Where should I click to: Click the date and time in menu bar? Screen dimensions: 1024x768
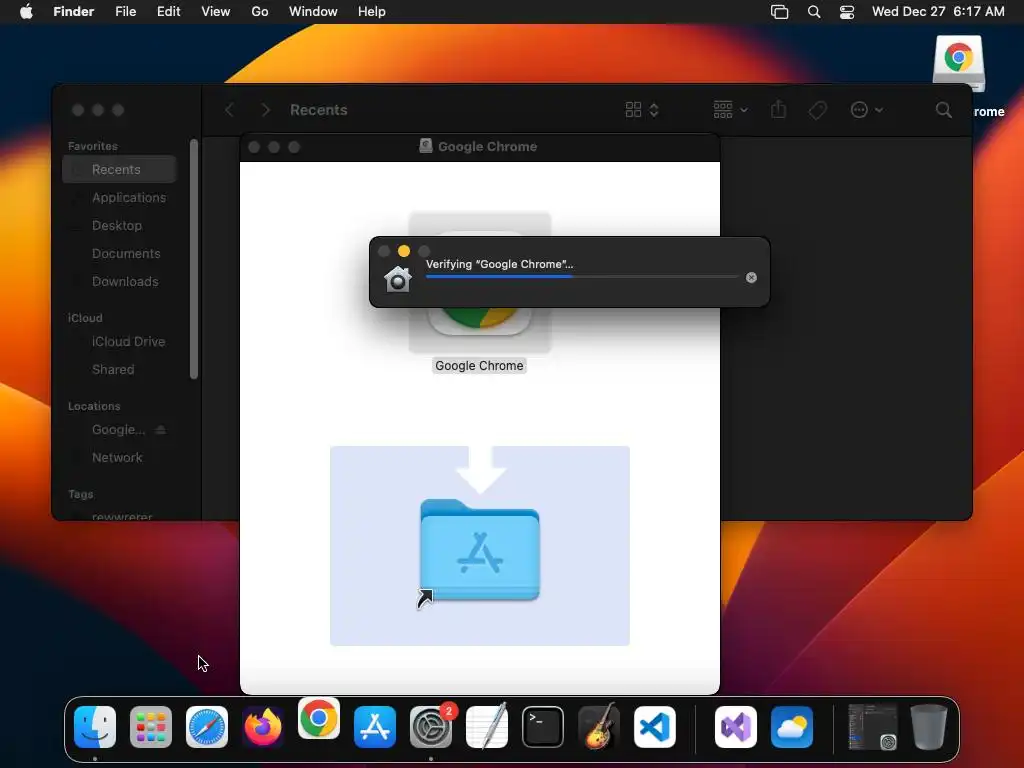(938, 12)
